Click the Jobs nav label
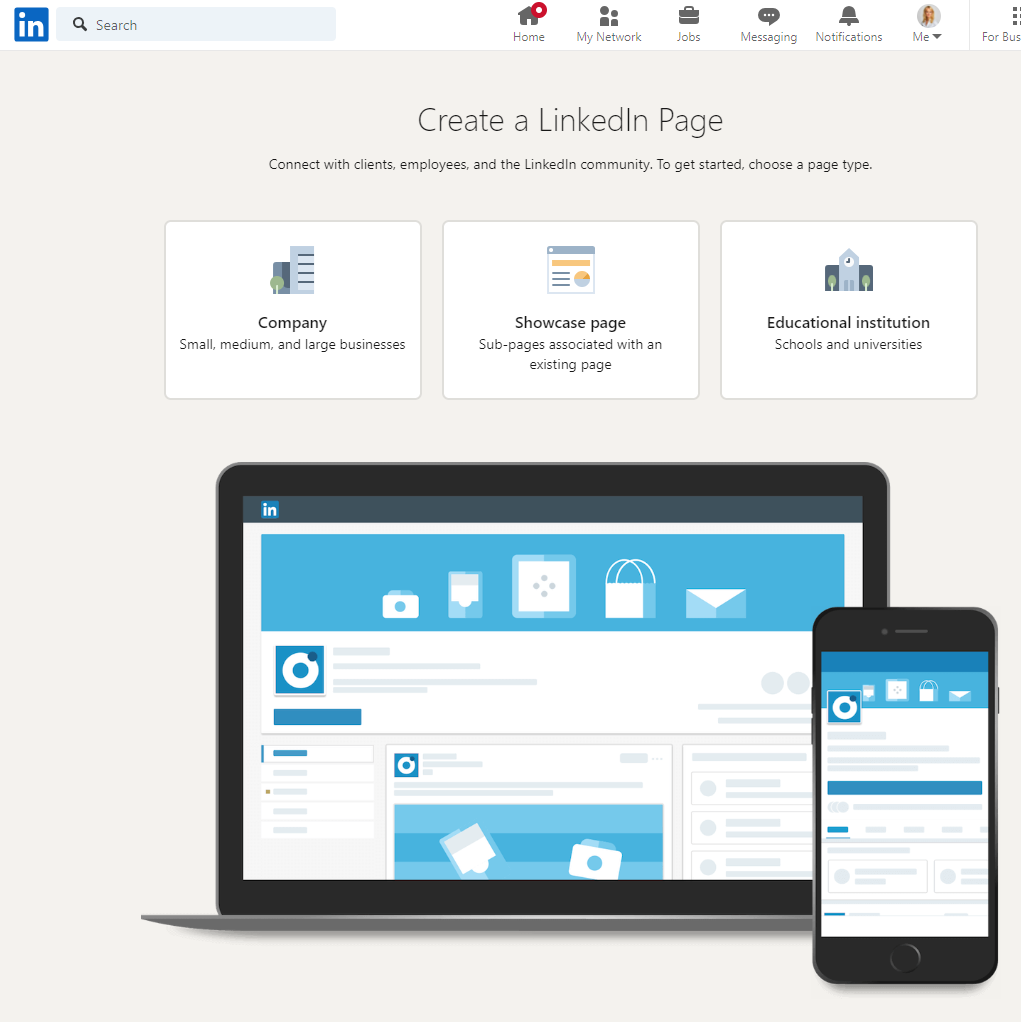The image size is (1021, 1022). coord(688,37)
